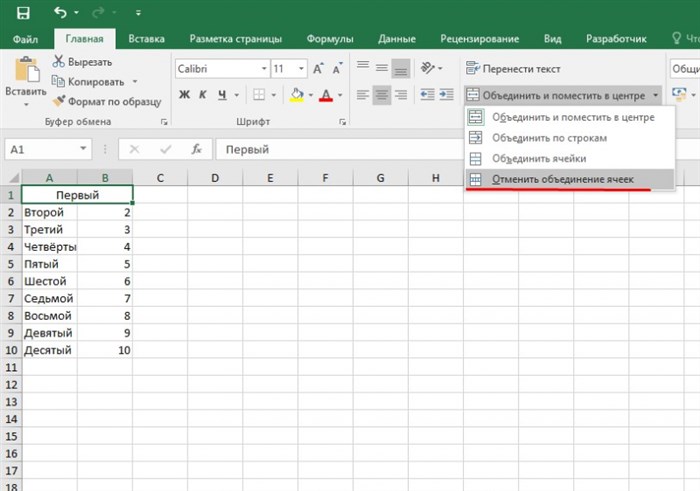Open the Копировать dropdown arrow
The image size is (700, 491).
(x=134, y=82)
